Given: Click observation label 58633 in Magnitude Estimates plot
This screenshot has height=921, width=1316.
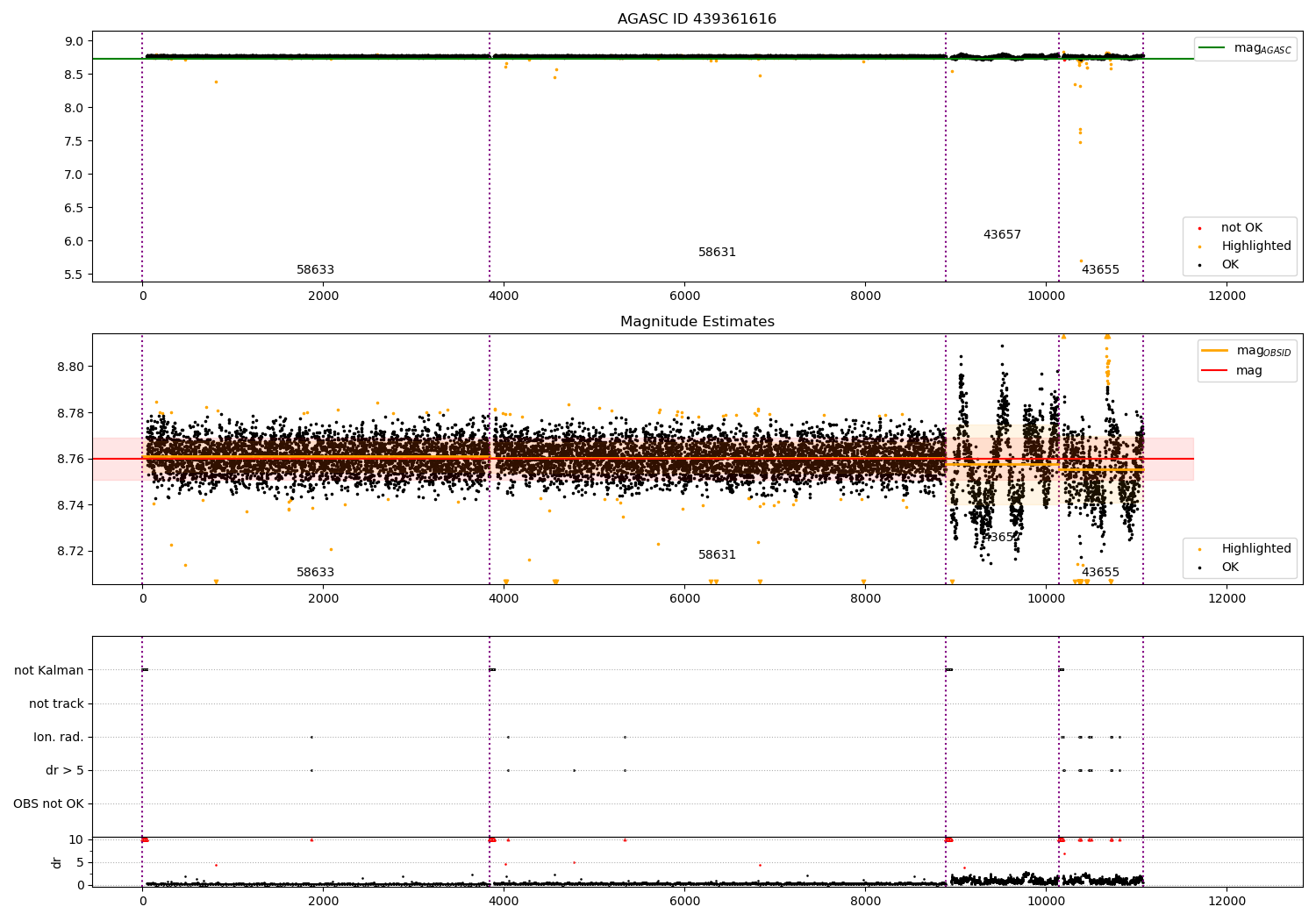Looking at the screenshot, I should (315, 573).
